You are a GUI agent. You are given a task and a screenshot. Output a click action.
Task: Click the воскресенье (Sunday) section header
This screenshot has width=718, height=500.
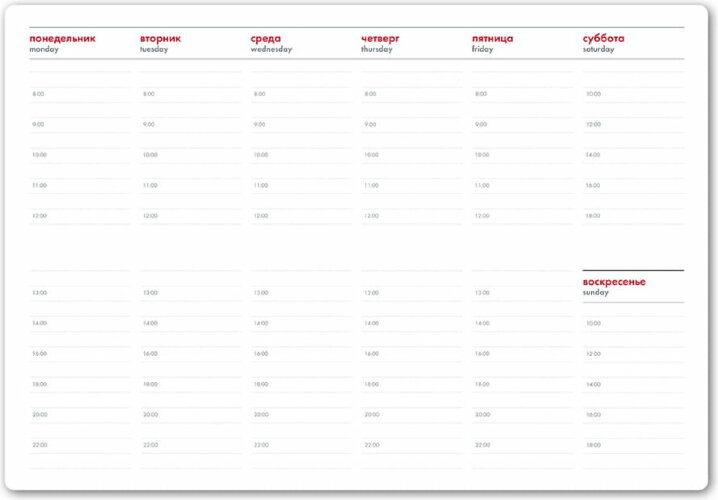[x=614, y=282]
